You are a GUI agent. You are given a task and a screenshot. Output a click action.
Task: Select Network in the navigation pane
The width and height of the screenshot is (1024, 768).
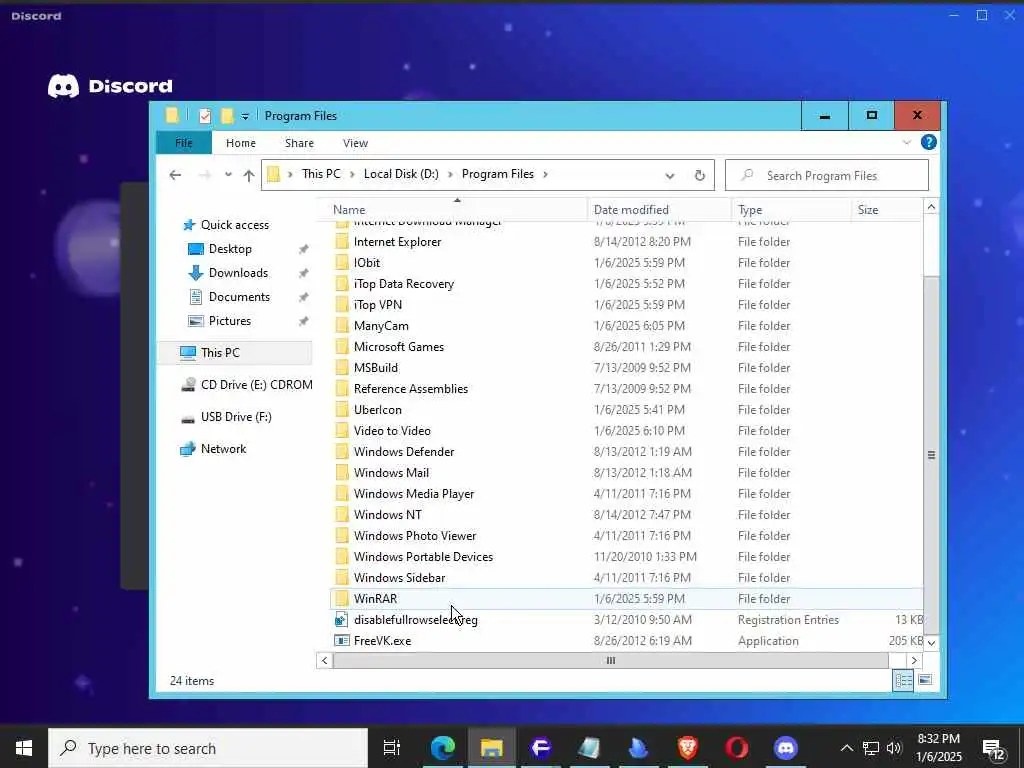(x=223, y=449)
